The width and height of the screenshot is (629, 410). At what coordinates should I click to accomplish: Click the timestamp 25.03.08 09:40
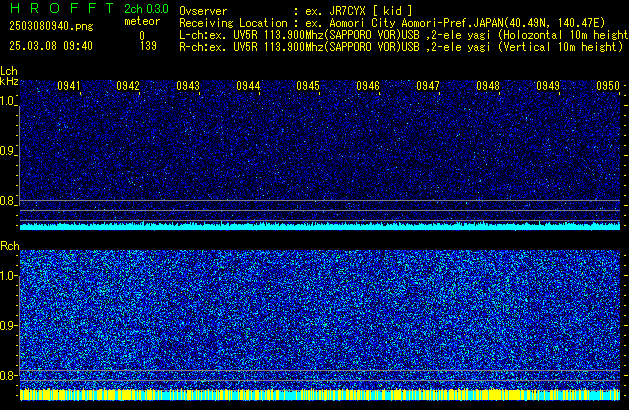pos(51,46)
